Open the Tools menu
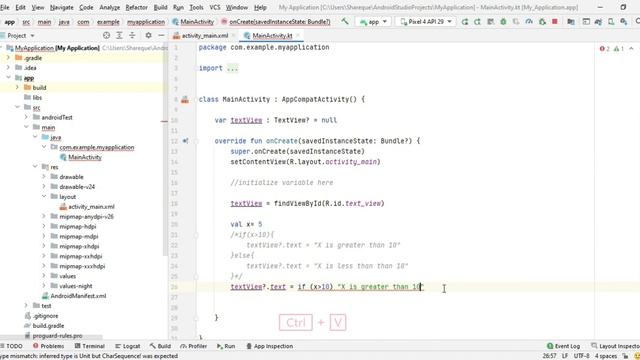 (x=196, y=7)
